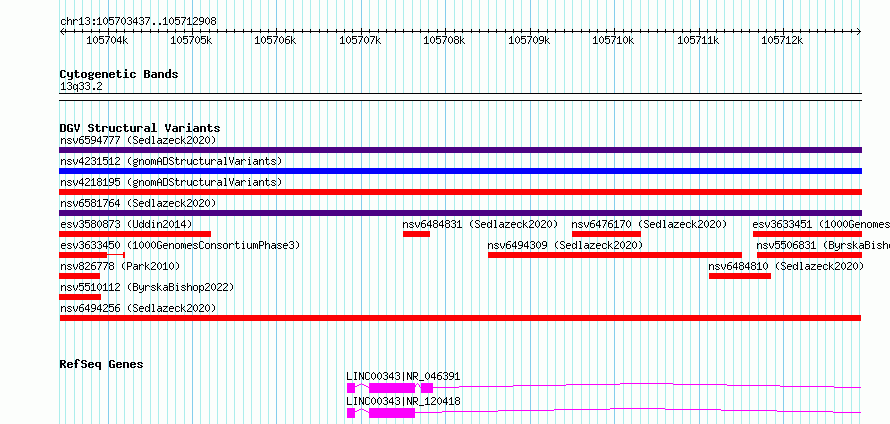
Task: Click the red esv3580873 variant bar
Action: (x=135, y=234)
